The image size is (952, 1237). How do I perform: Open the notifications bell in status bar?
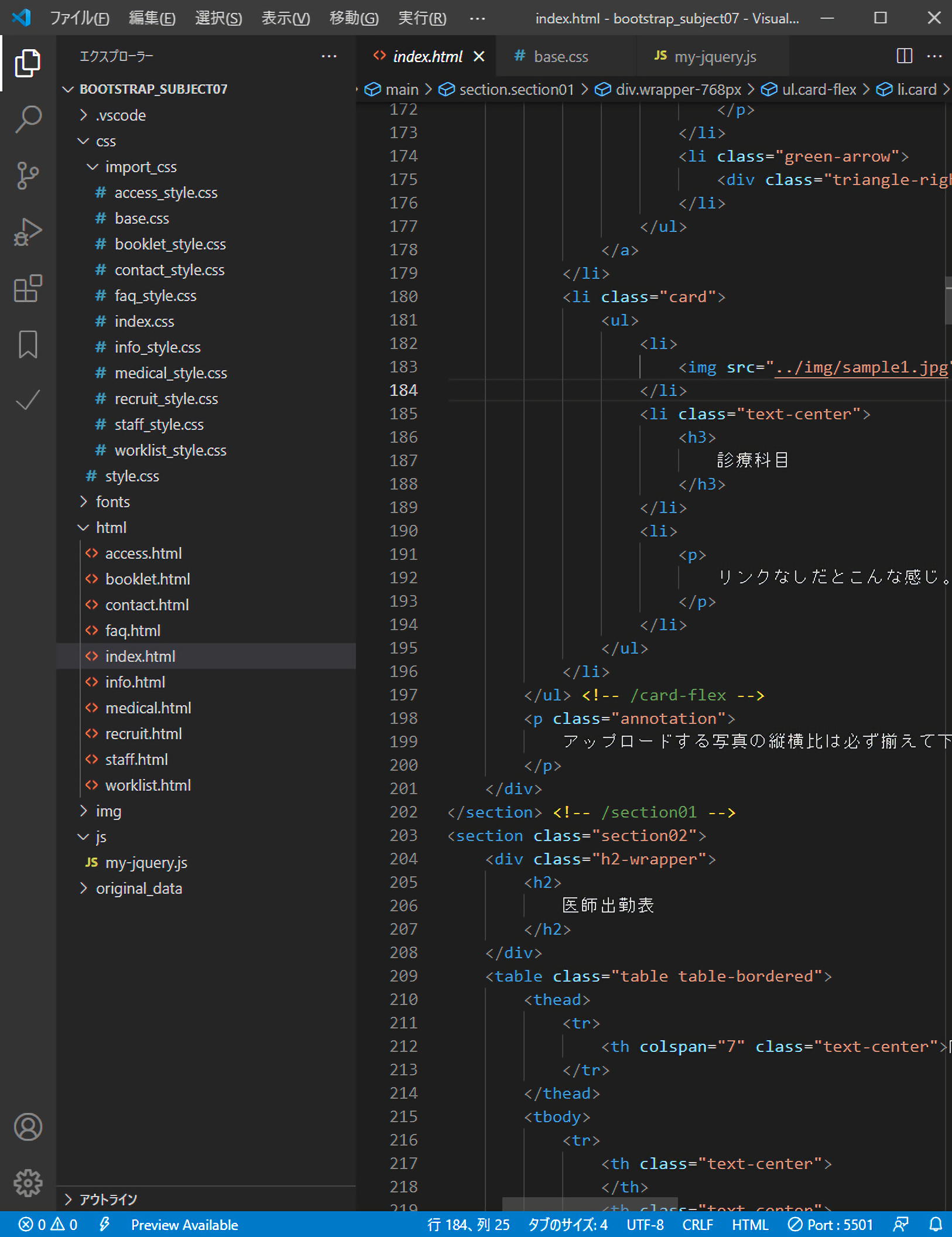(x=935, y=1225)
